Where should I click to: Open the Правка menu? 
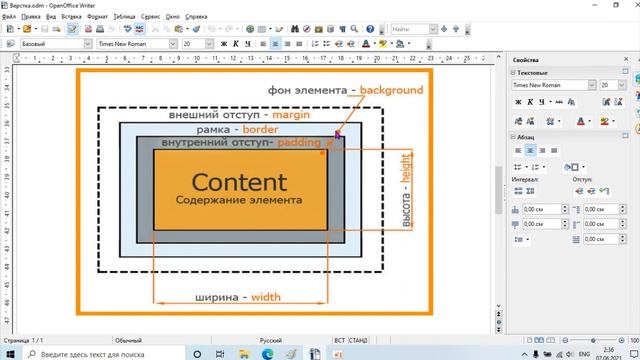pyautogui.click(x=31, y=17)
